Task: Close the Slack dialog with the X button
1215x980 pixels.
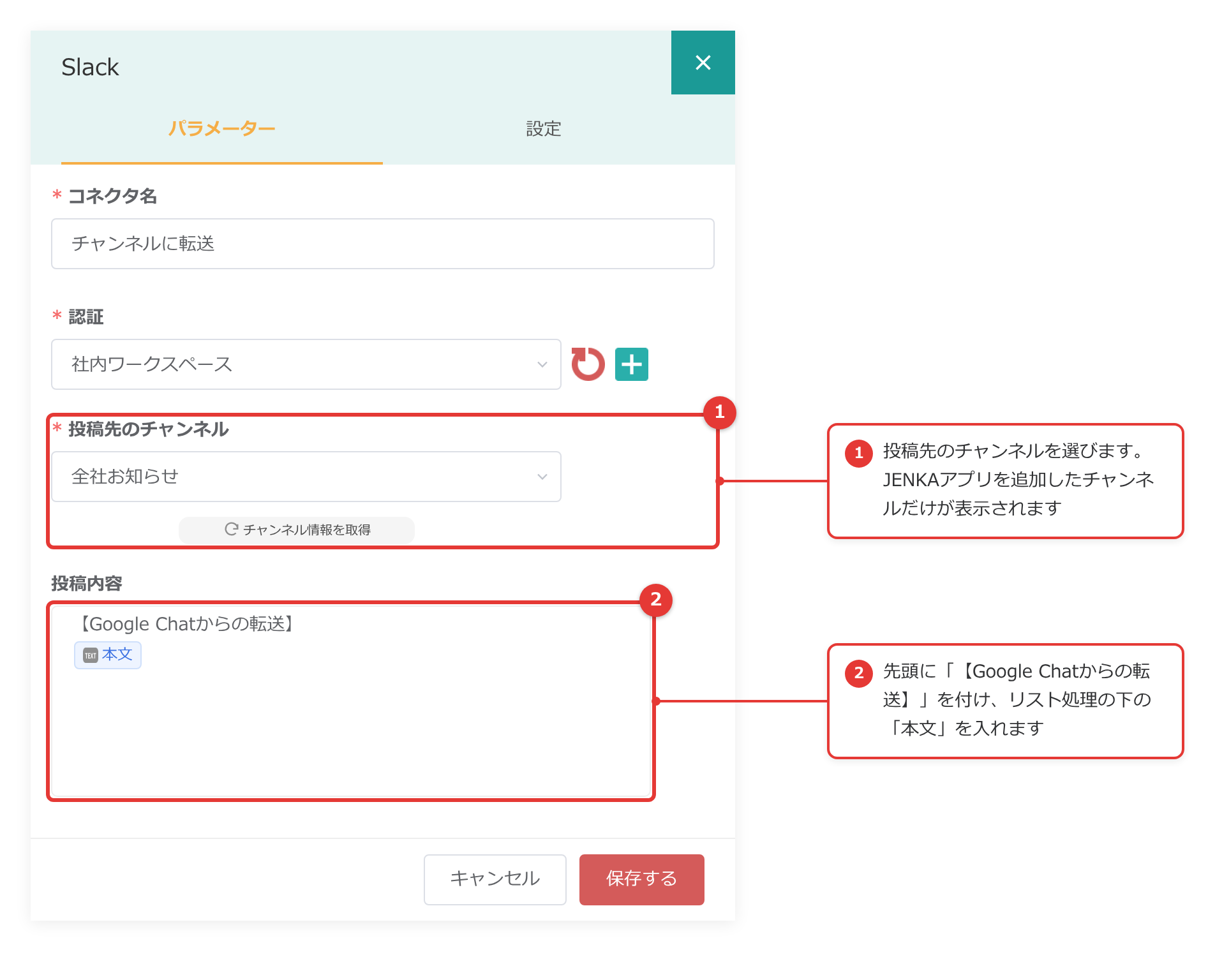Action: click(703, 63)
